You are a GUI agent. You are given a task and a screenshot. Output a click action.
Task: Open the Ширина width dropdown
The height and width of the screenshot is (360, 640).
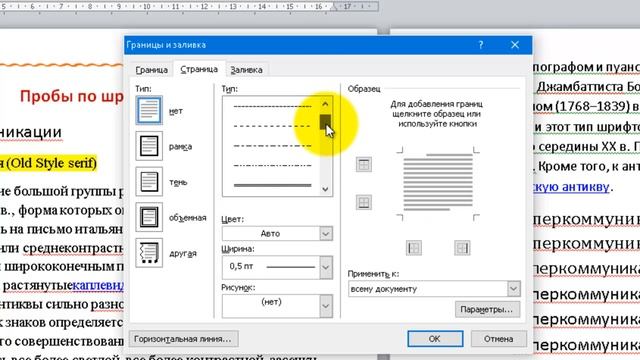point(325,267)
